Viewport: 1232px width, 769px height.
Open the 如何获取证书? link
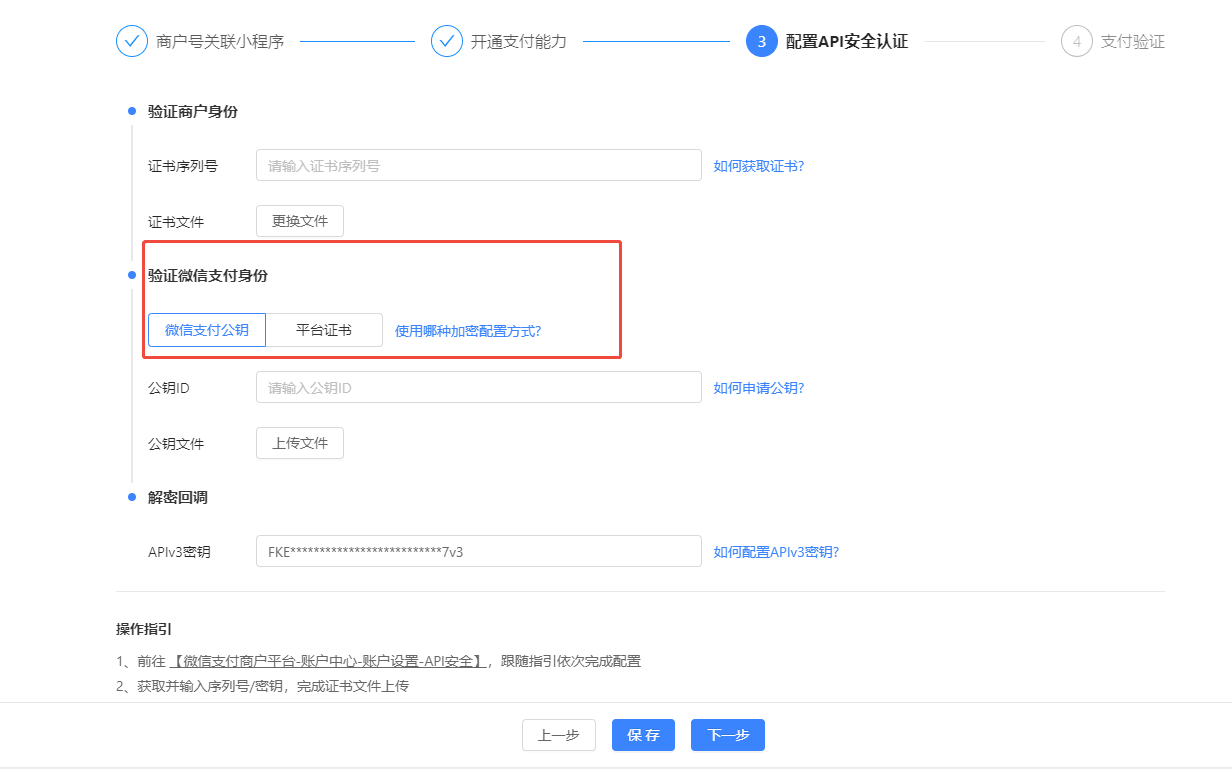click(759, 166)
